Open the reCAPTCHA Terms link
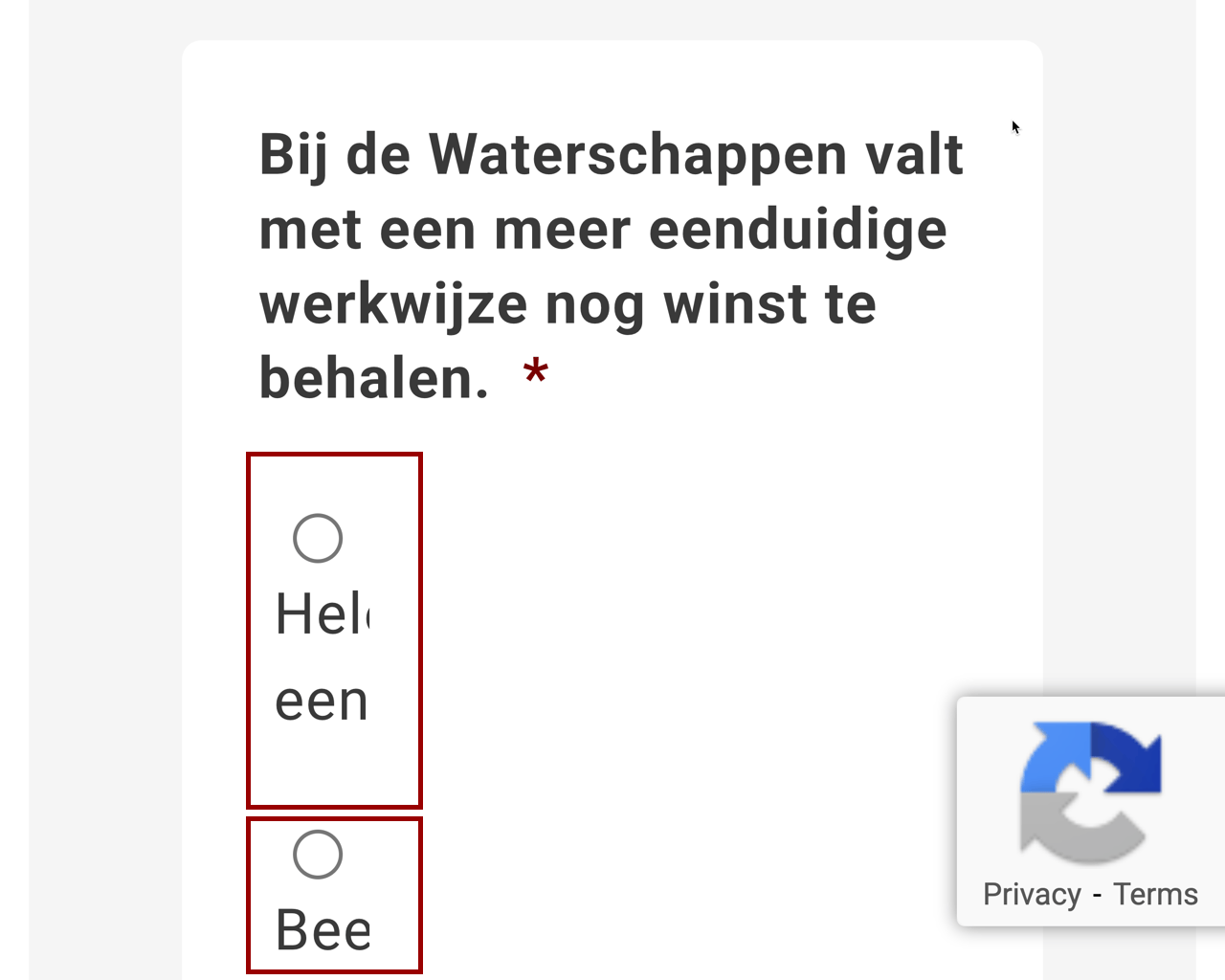This screenshot has height=980, width=1225. click(1155, 894)
